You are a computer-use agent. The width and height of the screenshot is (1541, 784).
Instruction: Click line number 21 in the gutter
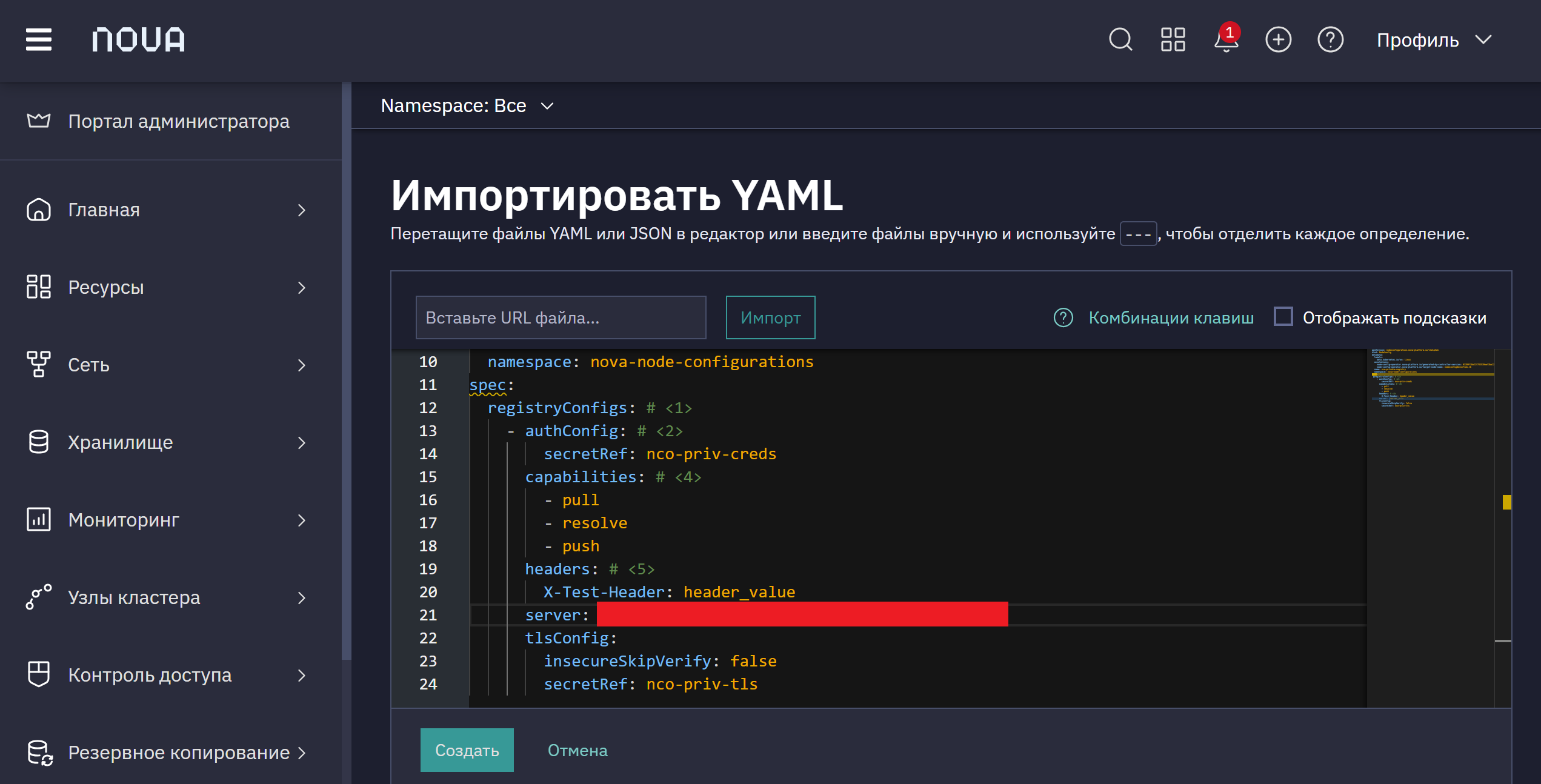click(428, 615)
